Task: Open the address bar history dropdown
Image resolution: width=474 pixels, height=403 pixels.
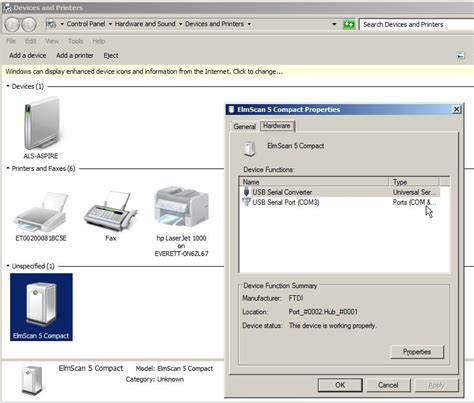Action: (334, 24)
